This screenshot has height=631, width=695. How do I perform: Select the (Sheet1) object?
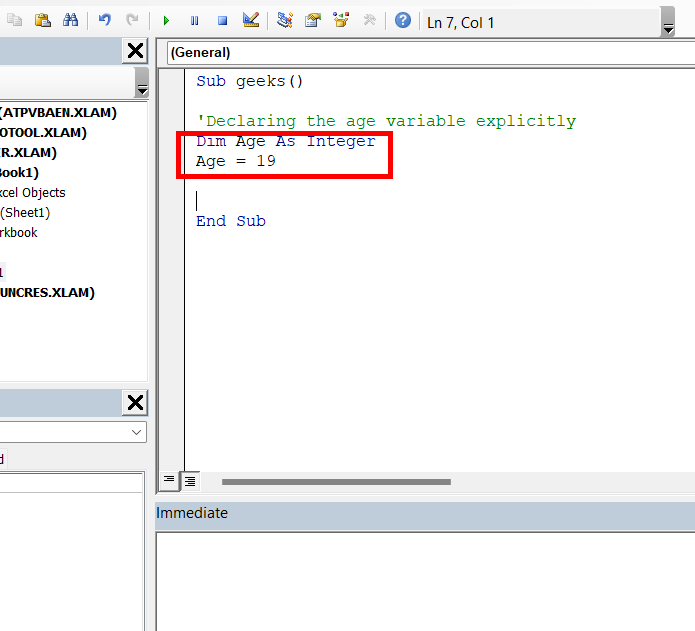click(25, 213)
